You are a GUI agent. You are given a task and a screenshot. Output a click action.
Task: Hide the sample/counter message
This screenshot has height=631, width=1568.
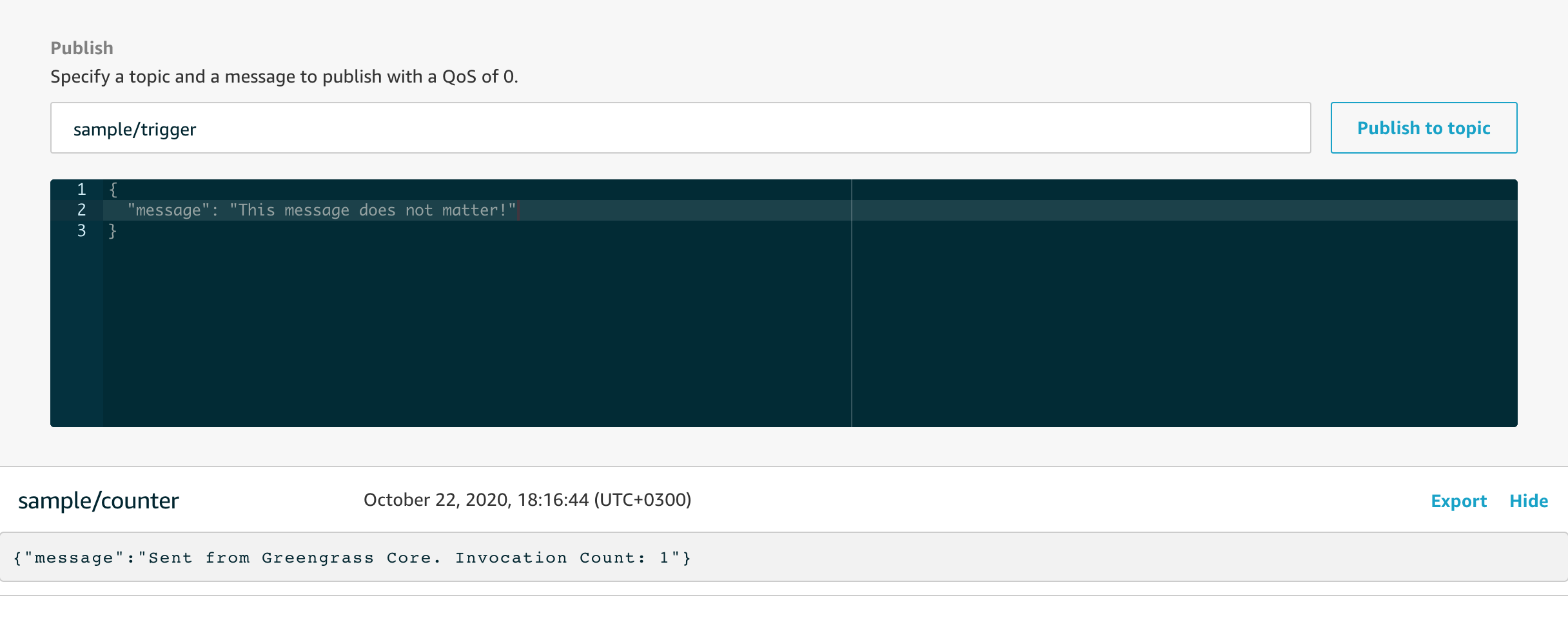[x=1529, y=501]
